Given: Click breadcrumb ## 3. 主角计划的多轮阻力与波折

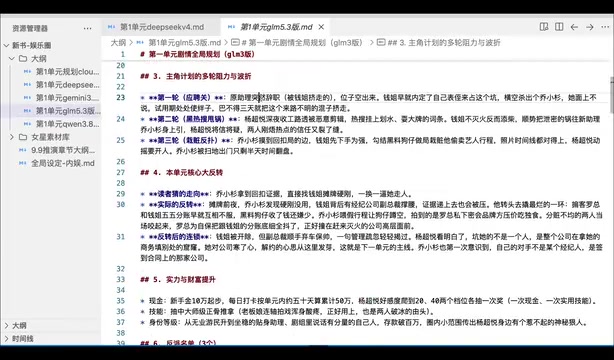Looking at the screenshot, I should click(x=444, y=42).
